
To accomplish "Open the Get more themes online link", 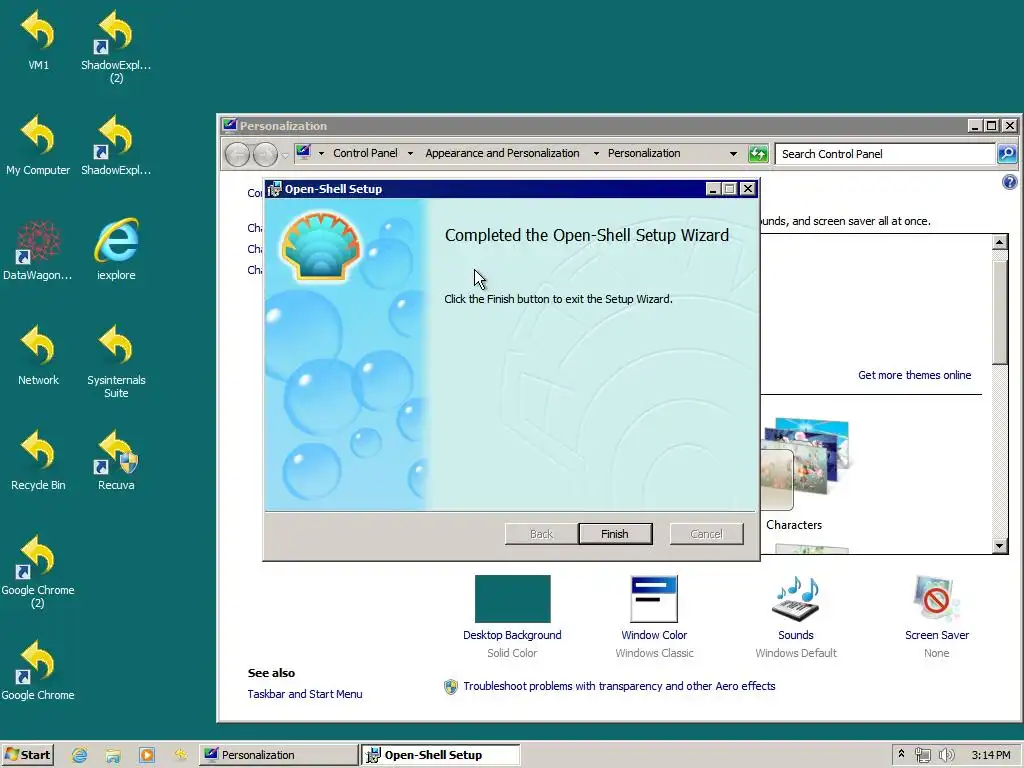I will tap(914, 375).
